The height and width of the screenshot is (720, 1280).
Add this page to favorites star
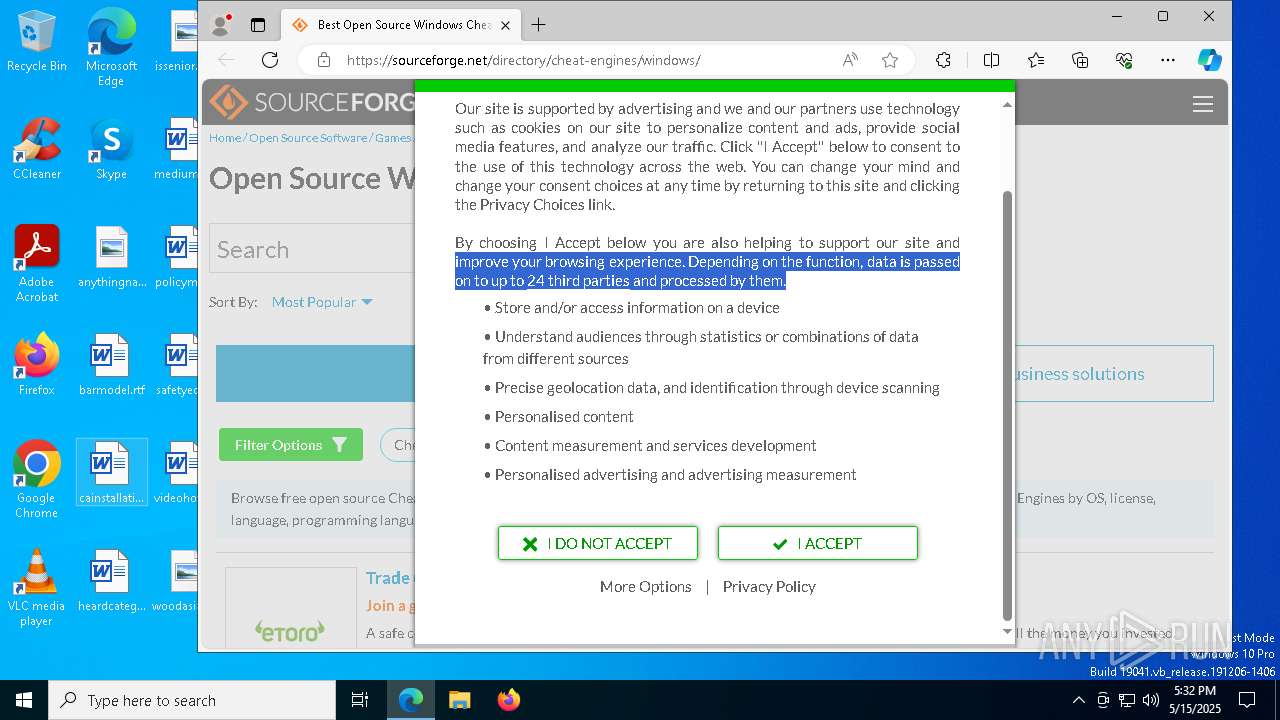click(x=890, y=60)
